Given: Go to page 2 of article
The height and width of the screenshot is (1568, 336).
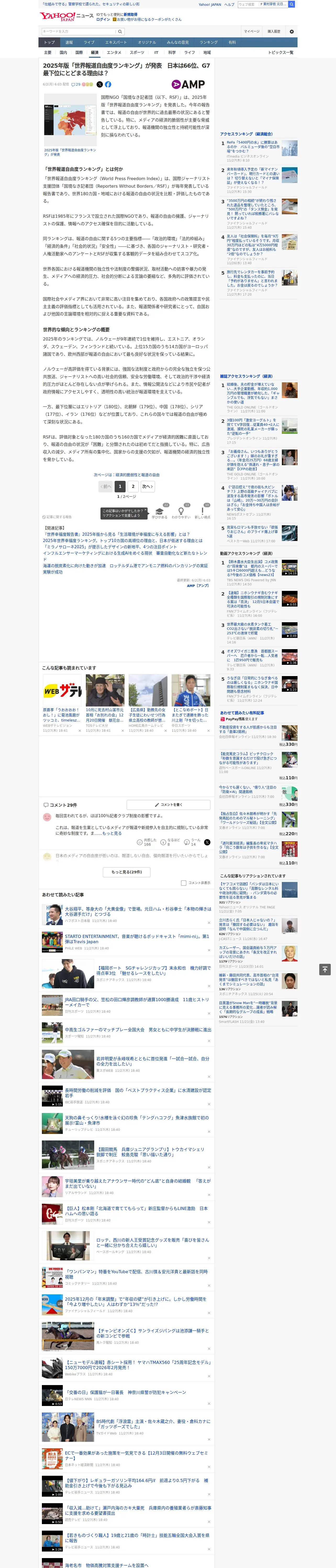Looking at the screenshot, I should coord(133,486).
